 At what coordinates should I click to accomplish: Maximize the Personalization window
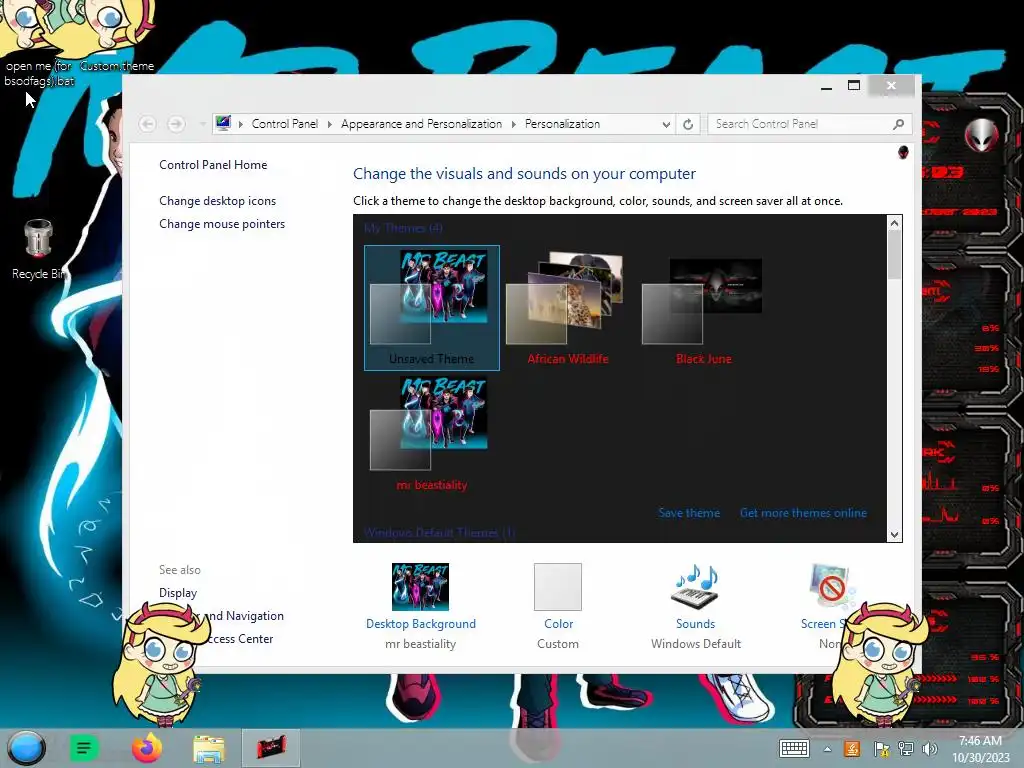click(x=854, y=86)
